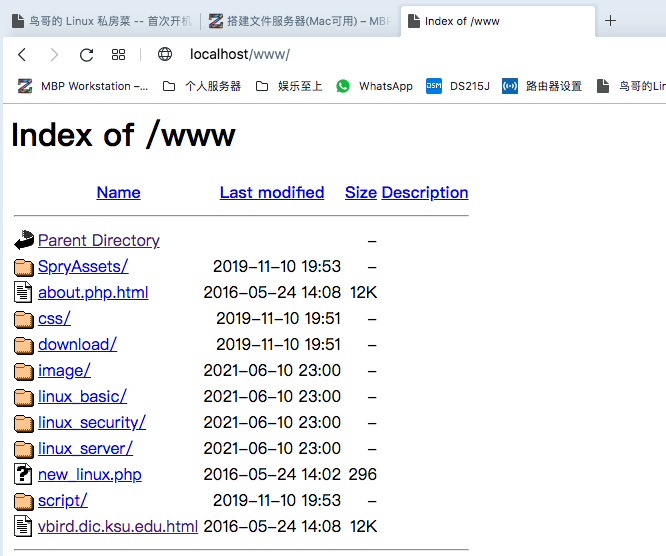Open the image/ folder link
The width and height of the screenshot is (666, 556).
(x=64, y=371)
